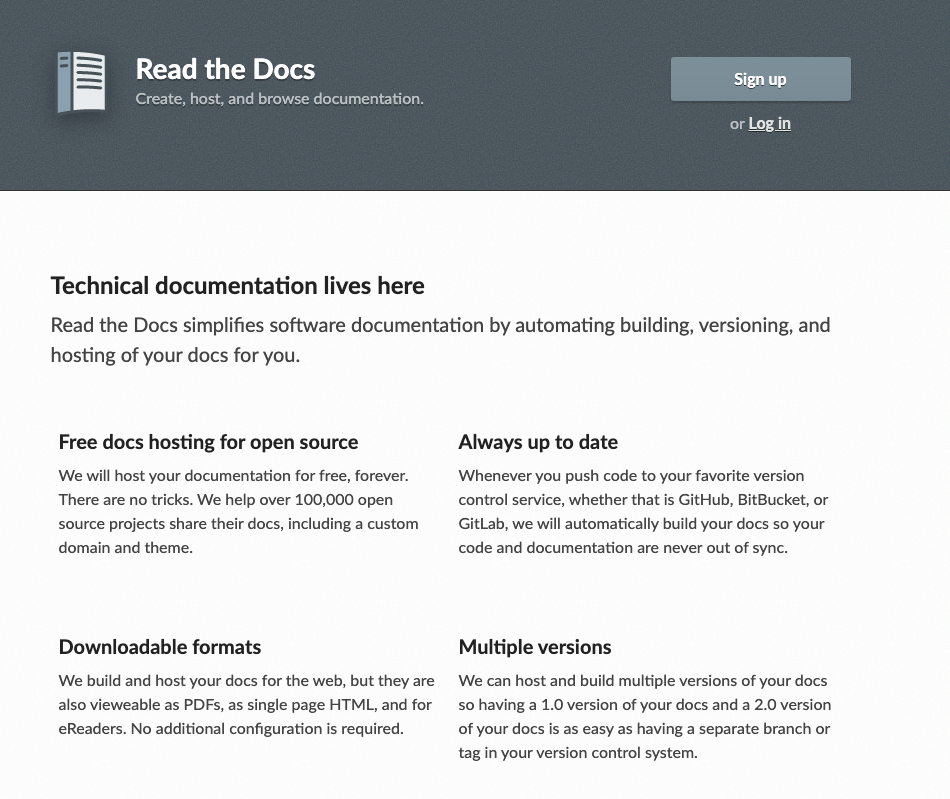Click the paragraph about 1.0 and 2.0 versions
Screen dimensions: 950x799
click(644, 716)
